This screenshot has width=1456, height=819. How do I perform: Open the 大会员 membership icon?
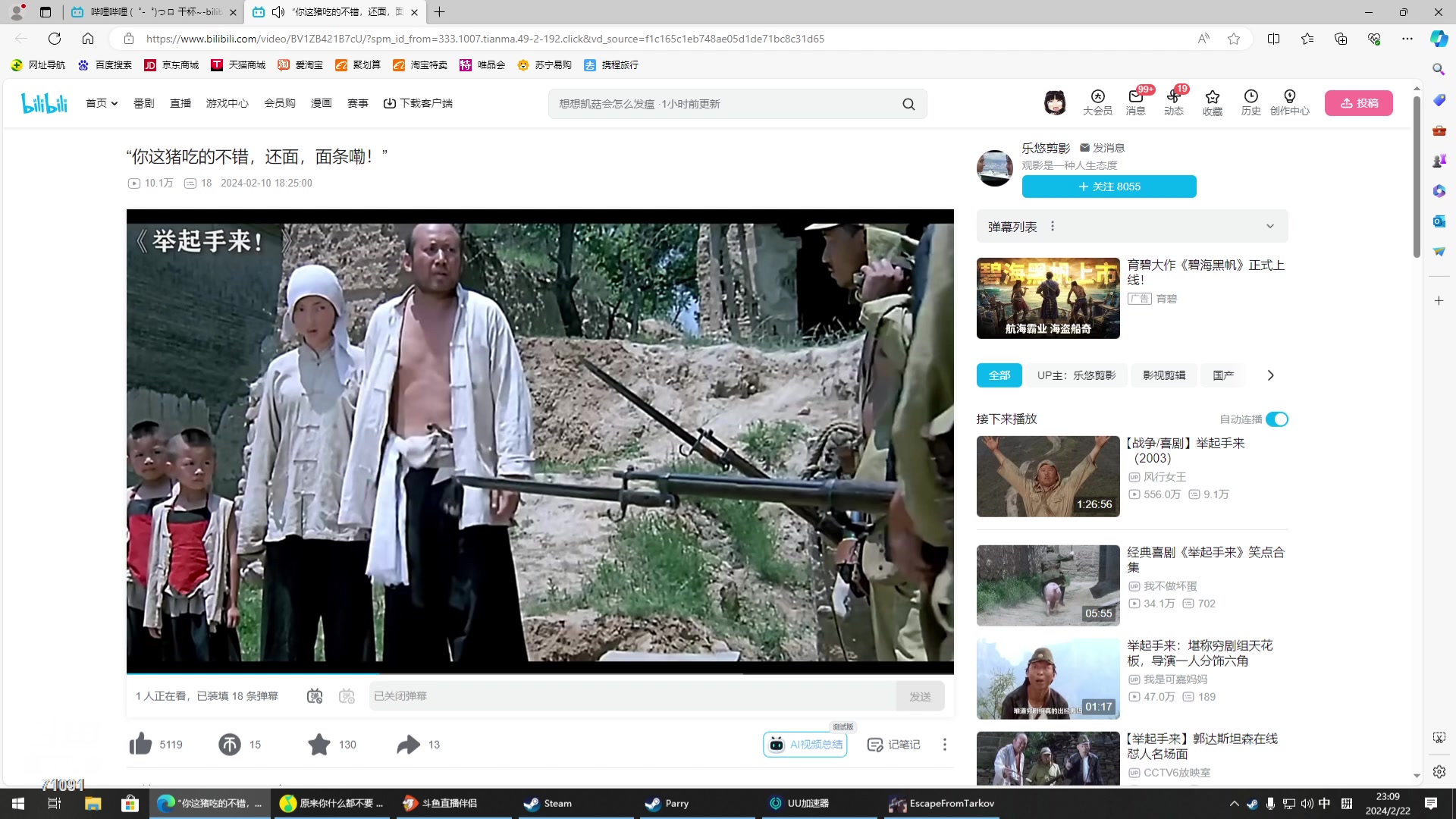coord(1097,102)
